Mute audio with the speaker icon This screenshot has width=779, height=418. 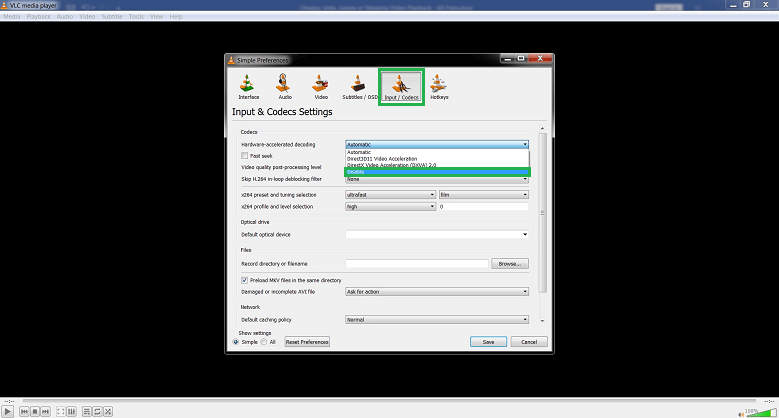pos(741,414)
